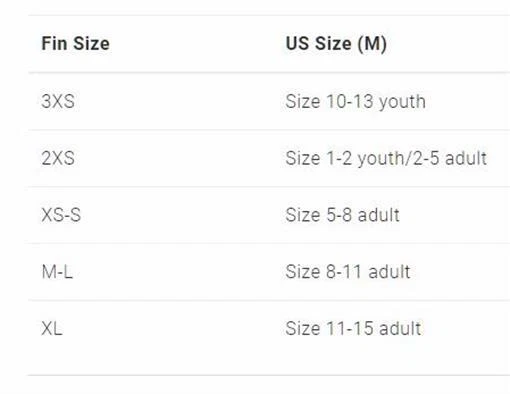
Task: Click the Size 8-11 adult cell
Action: coord(348,272)
